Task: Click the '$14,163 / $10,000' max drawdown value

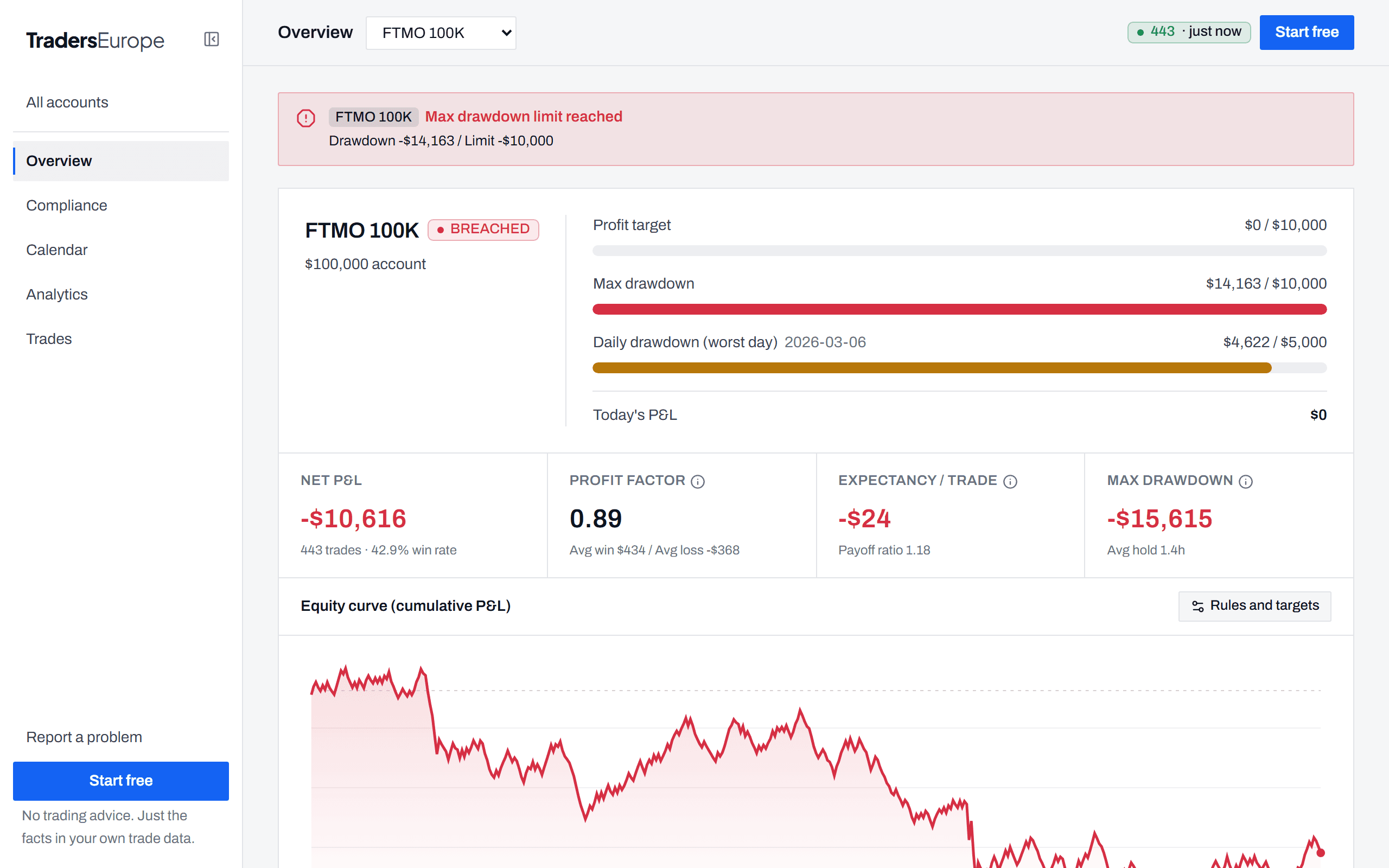Action: 1266,284
